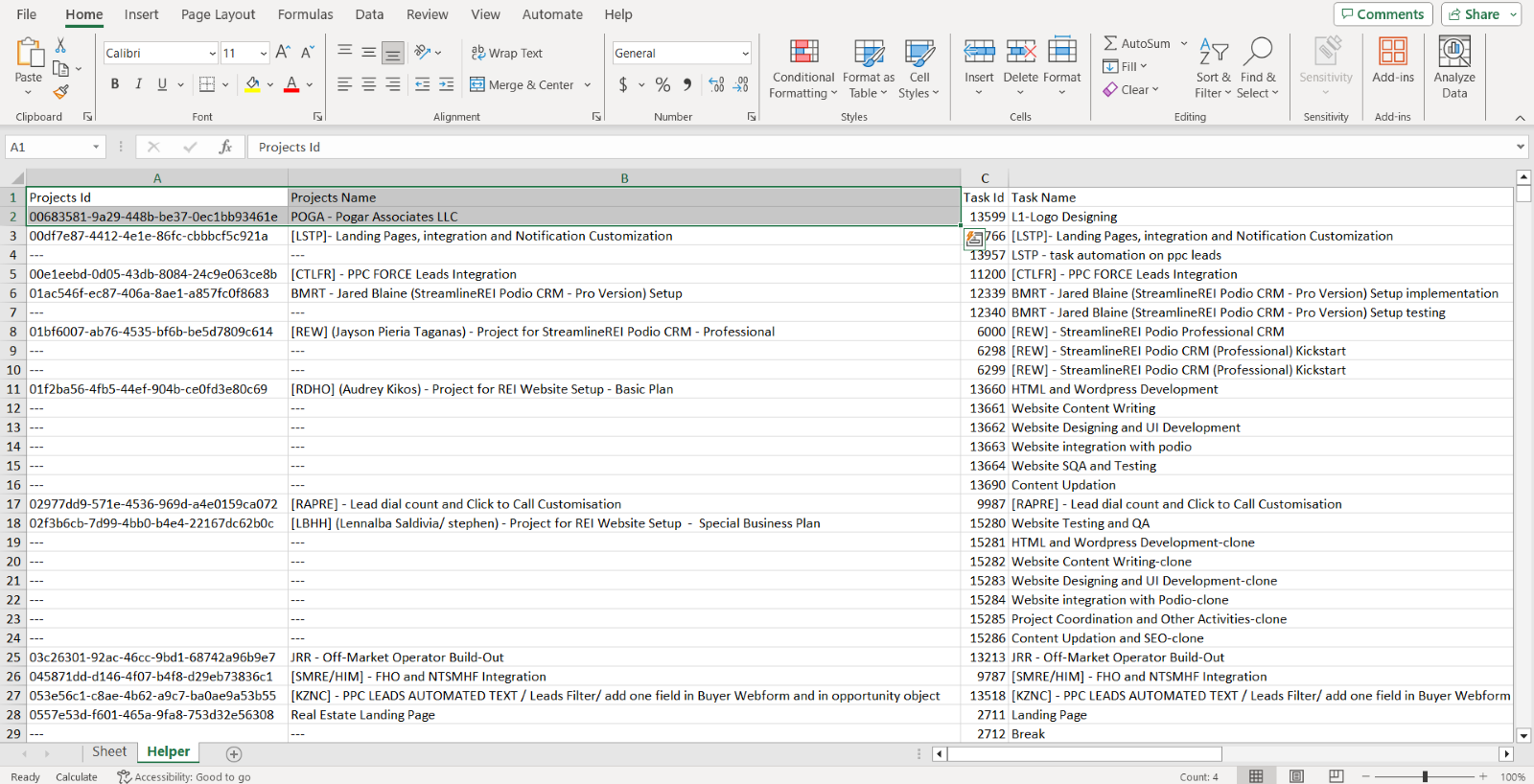This screenshot has height=784, width=1534.
Task: Click the AutoSum button
Action: click(x=1137, y=43)
